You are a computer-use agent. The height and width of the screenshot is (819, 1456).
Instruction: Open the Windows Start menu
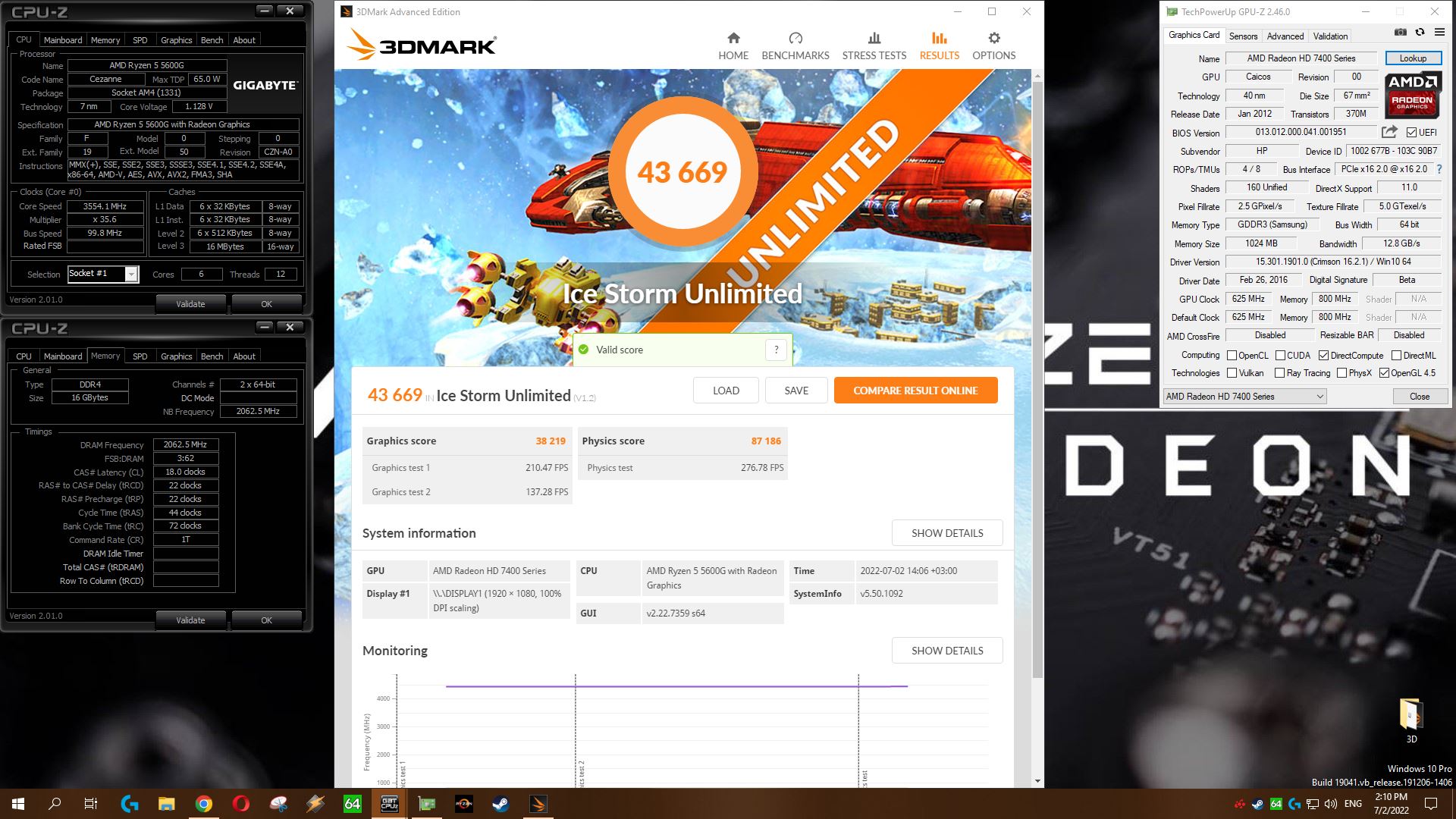(x=18, y=804)
